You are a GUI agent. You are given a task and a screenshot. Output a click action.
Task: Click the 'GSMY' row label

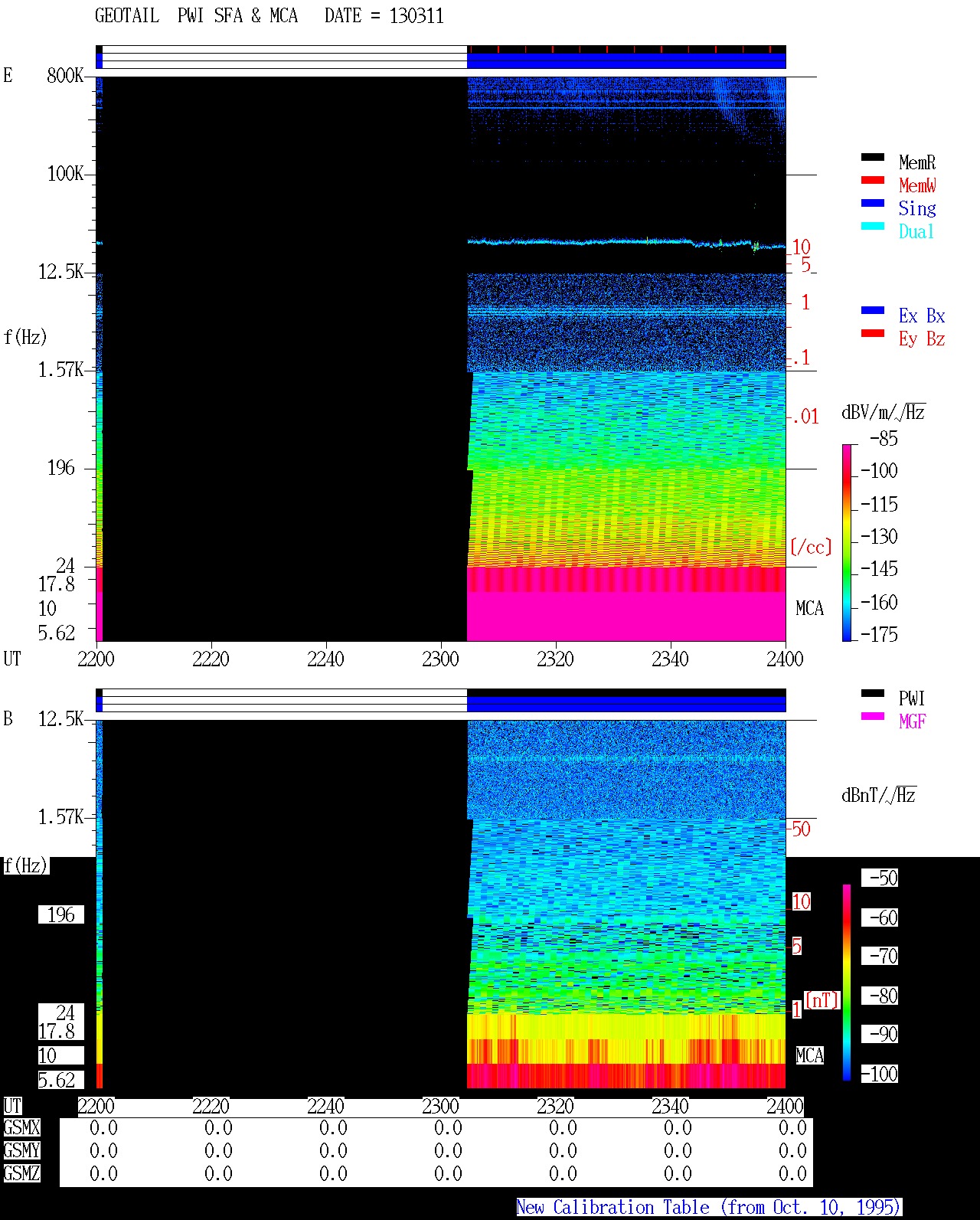click(21, 1150)
